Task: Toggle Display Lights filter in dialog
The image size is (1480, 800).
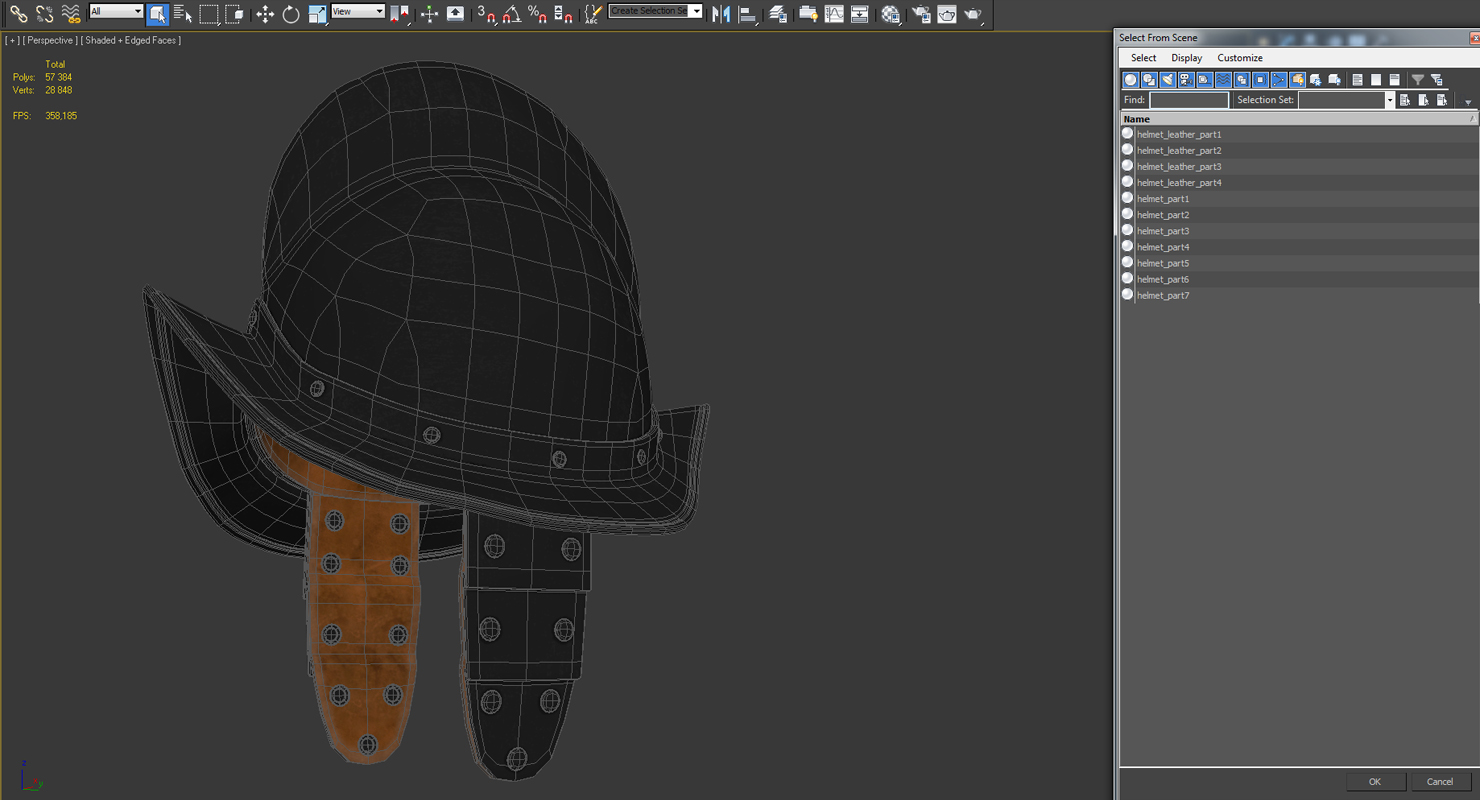Action: [1168, 80]
